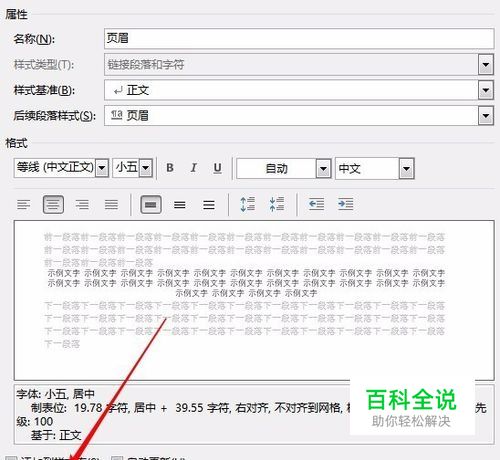
Task: Expand the 样式类型 dropdown arrow
Action: [486, 64]
